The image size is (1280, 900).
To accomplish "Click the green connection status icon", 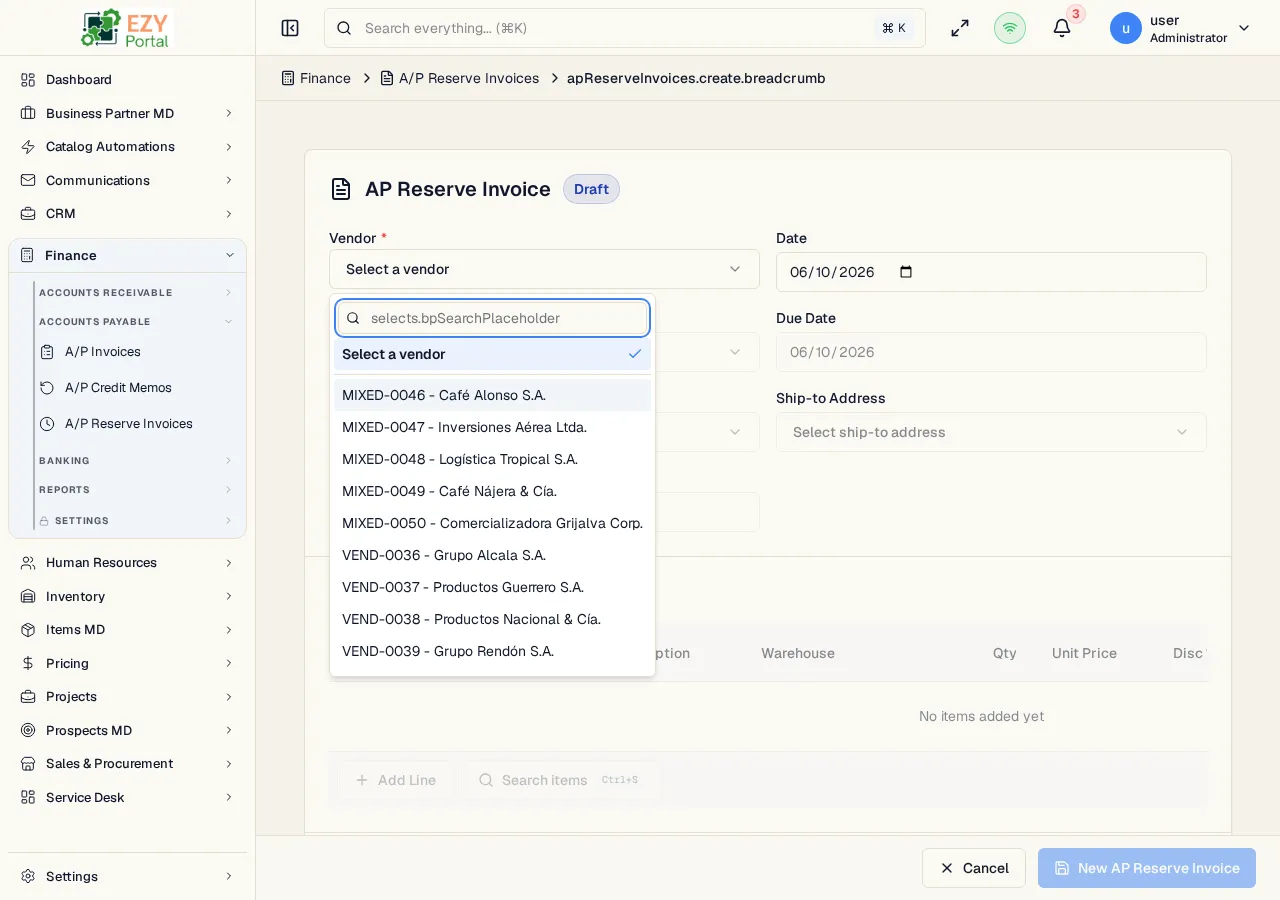I will (x=1010, y=28).
